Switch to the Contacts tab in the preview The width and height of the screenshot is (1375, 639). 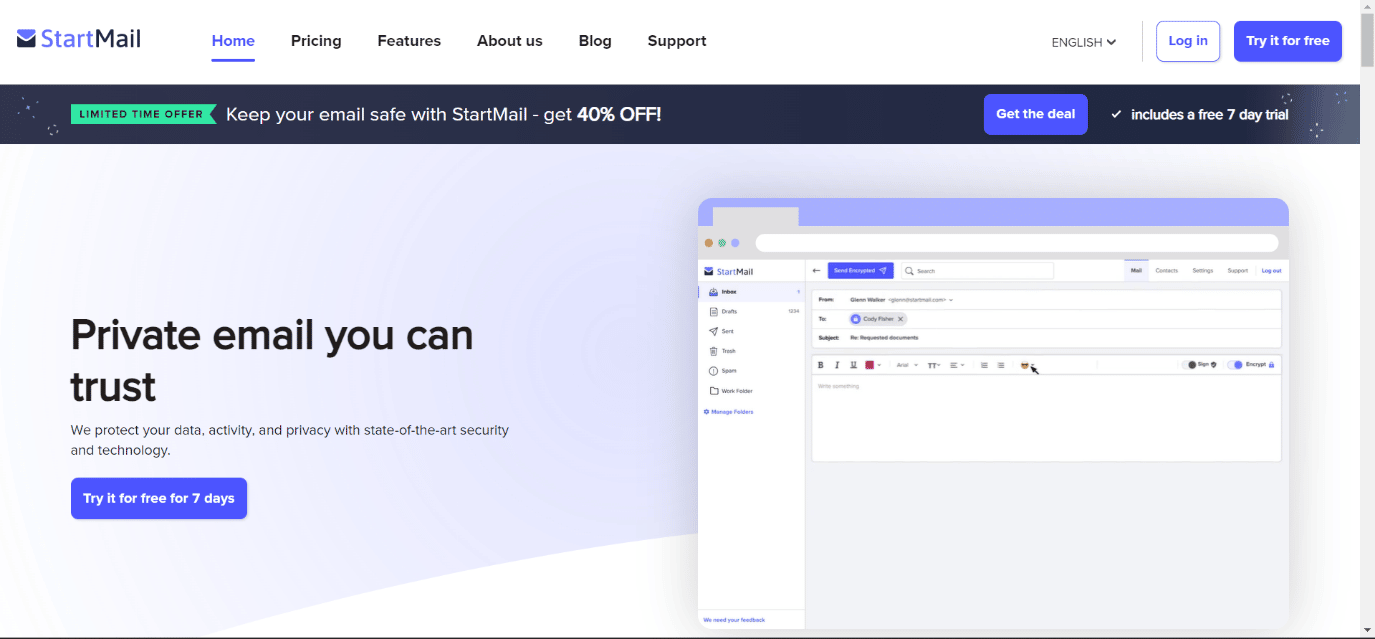click(x=1166, y=270)
